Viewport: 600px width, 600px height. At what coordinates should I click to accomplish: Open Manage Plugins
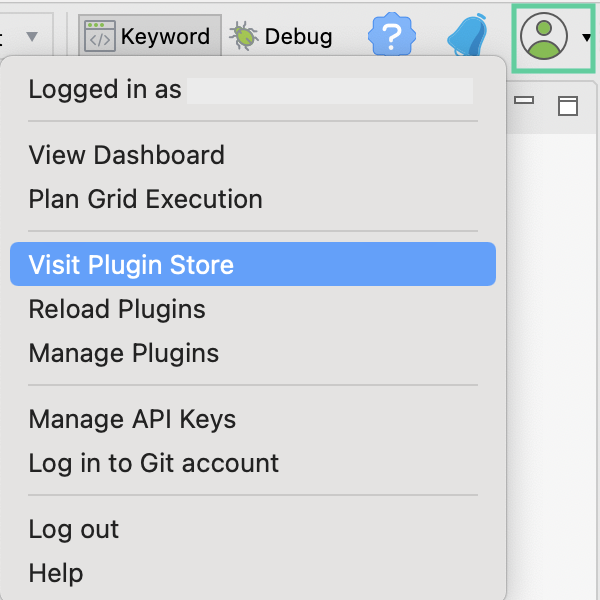124,353
